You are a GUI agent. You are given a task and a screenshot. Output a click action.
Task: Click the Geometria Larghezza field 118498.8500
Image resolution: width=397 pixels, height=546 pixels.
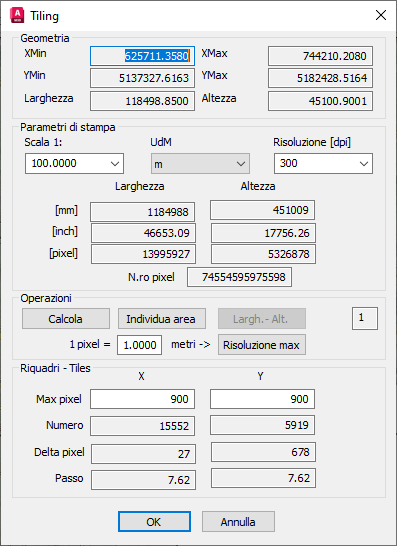[x=142, y=101]
